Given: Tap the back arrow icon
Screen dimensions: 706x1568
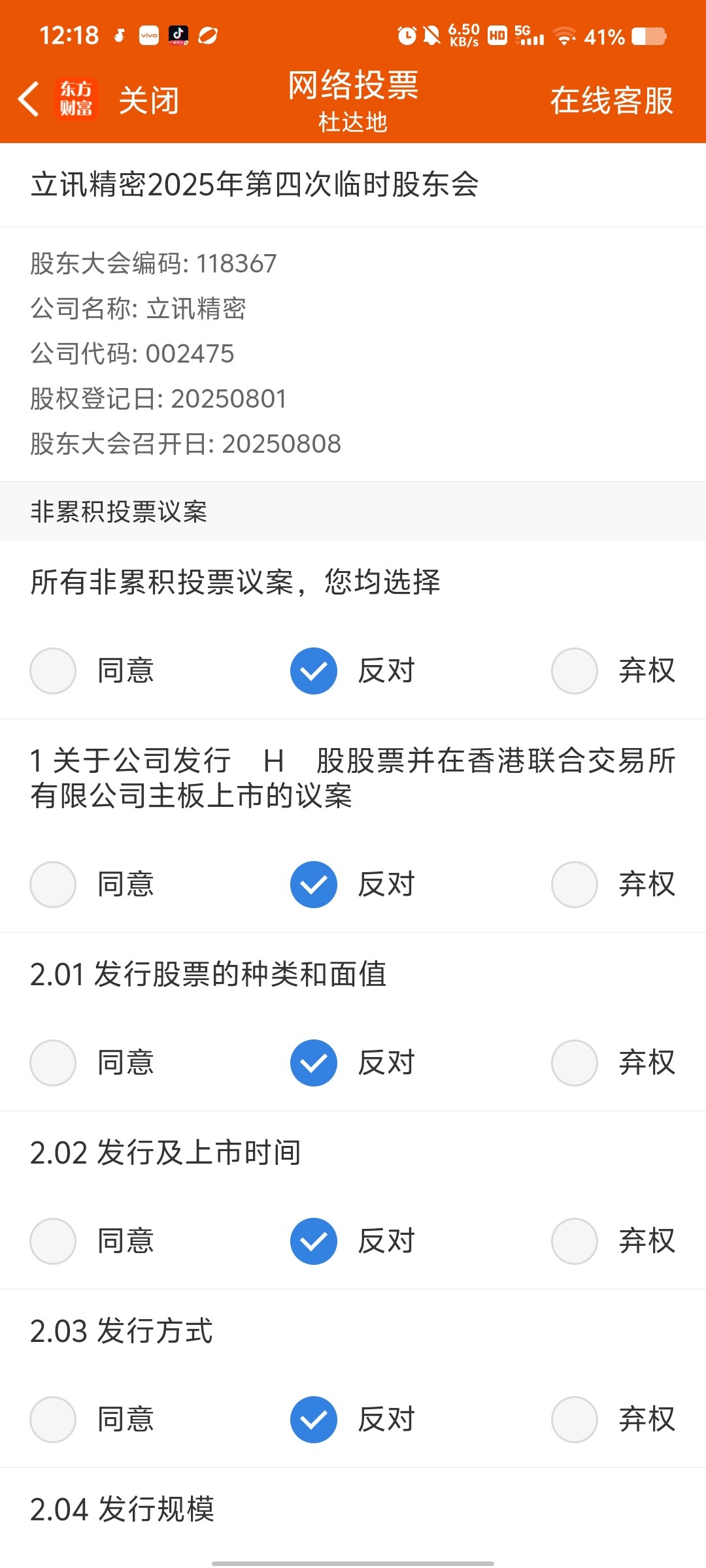Looking at the screenshot, I should click(x=28, y=99).
